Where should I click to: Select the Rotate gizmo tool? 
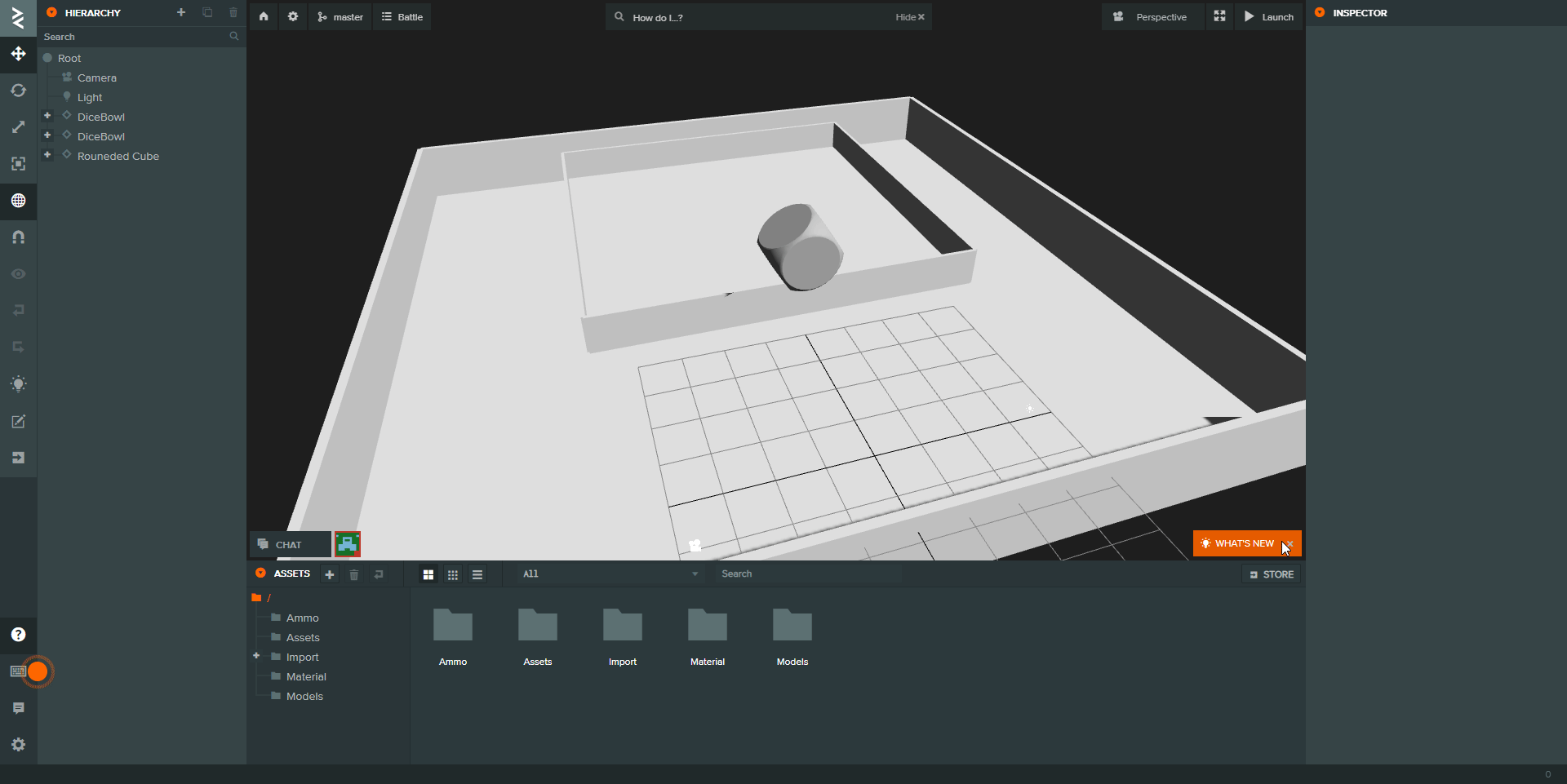[x=18, y=91]
